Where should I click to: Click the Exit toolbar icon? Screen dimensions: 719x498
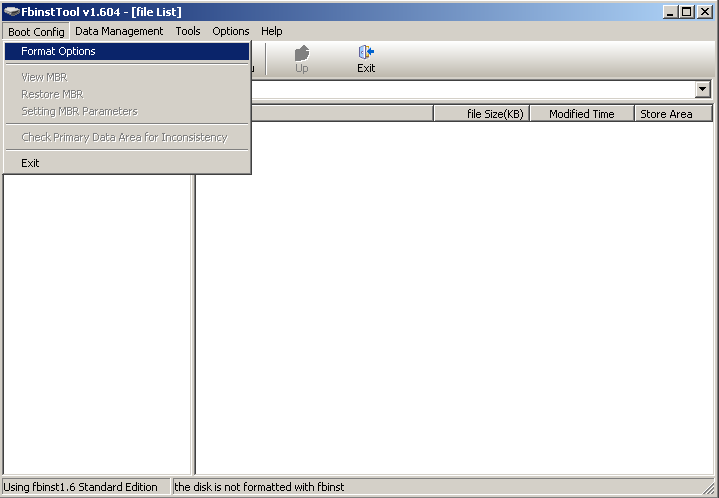(366, 59)
